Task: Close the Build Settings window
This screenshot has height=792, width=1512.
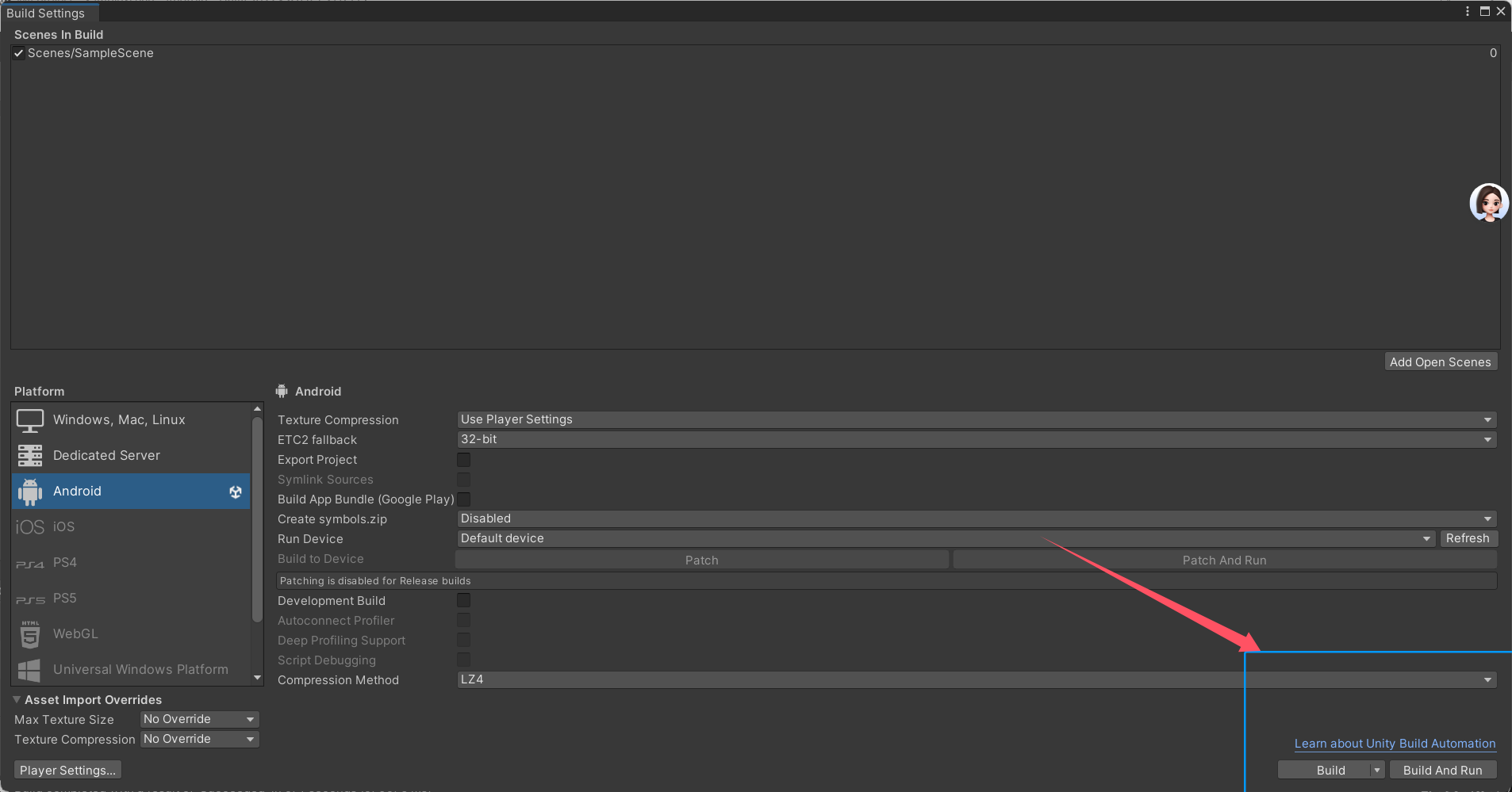Action: pos(1501,11)
